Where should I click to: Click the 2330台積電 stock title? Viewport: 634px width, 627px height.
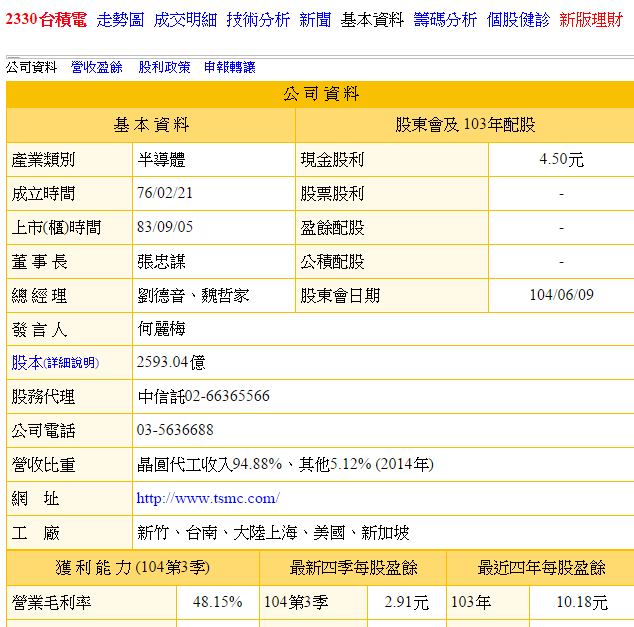pos(46,19)
